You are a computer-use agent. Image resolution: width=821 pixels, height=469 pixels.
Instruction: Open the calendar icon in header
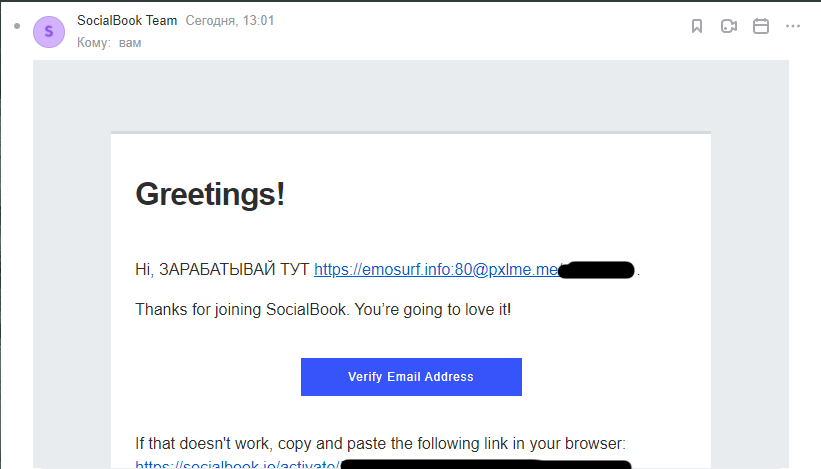coord(760,26)
